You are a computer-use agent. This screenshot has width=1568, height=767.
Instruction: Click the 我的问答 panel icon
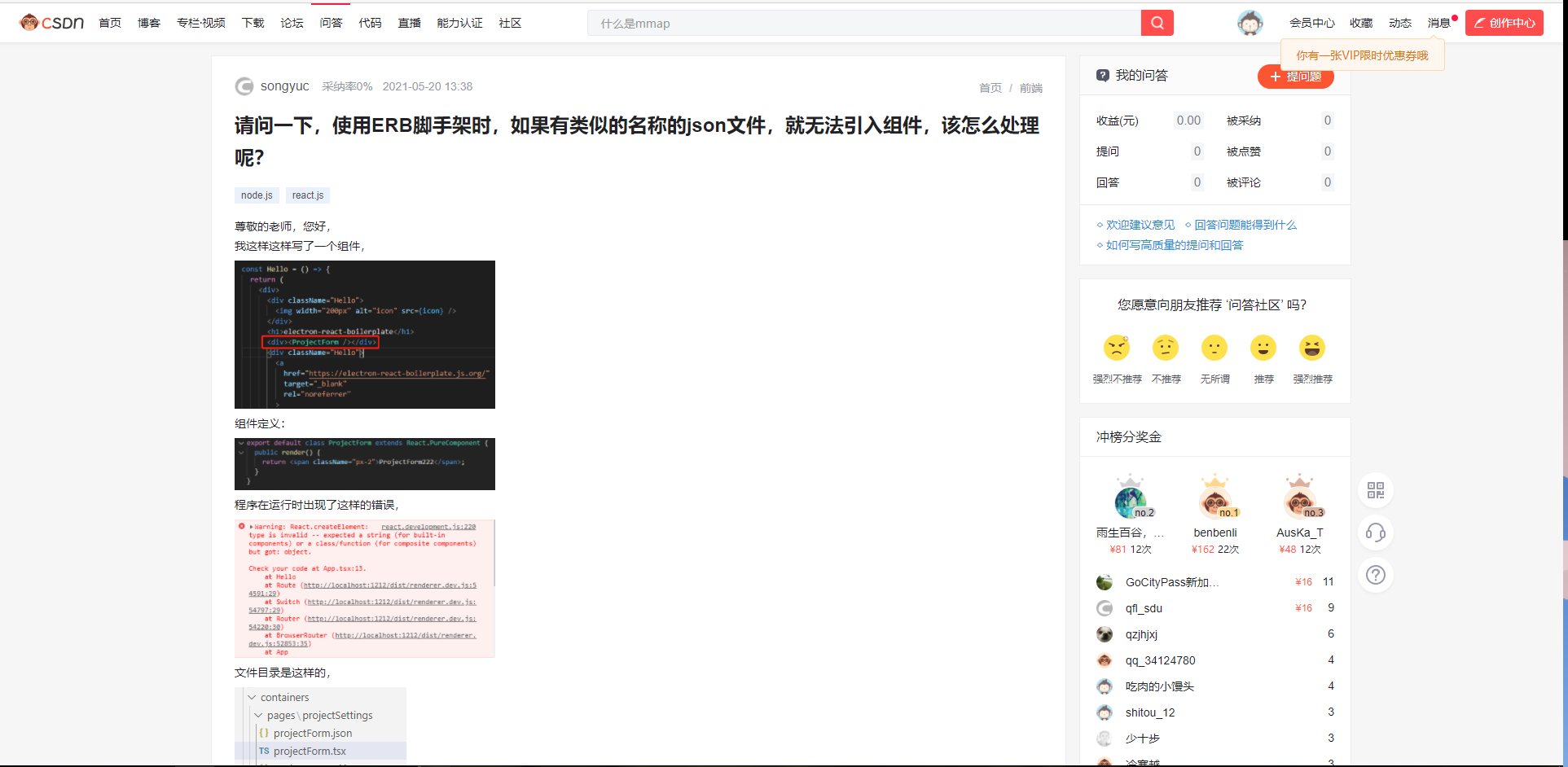[1103, 76]
